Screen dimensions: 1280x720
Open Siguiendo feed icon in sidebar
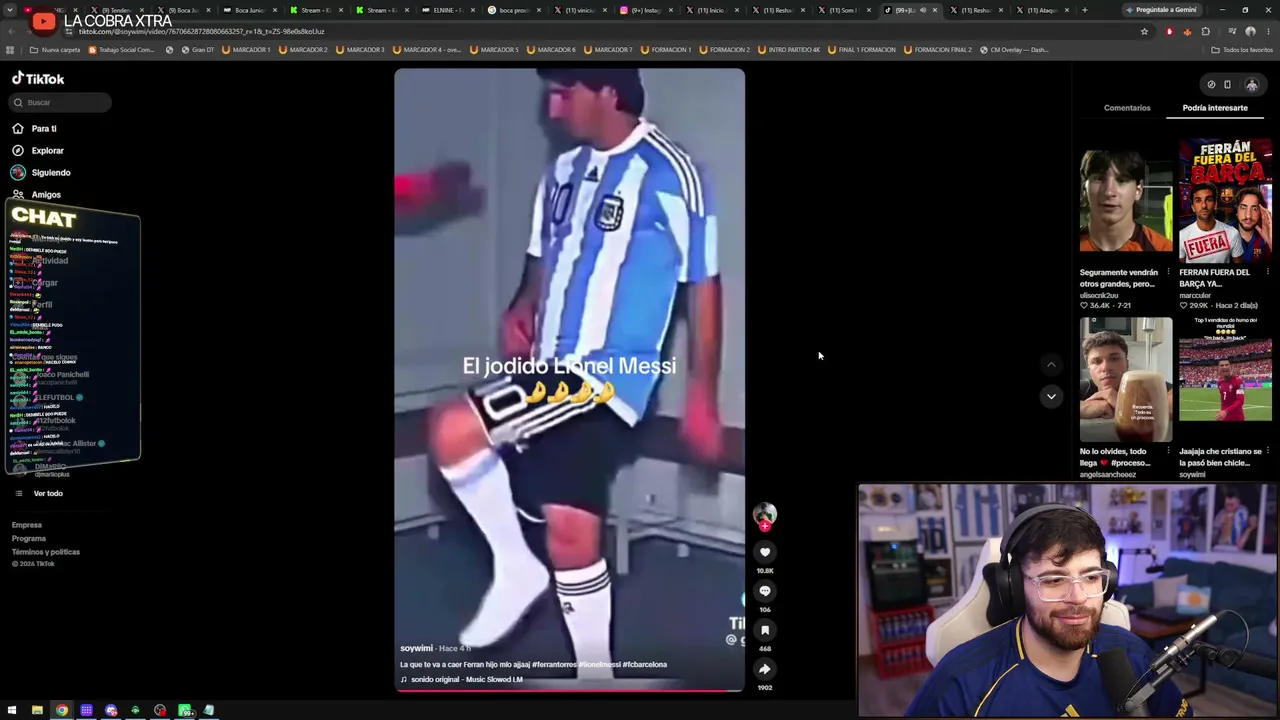pyautogui.click(x=18, y=172)
